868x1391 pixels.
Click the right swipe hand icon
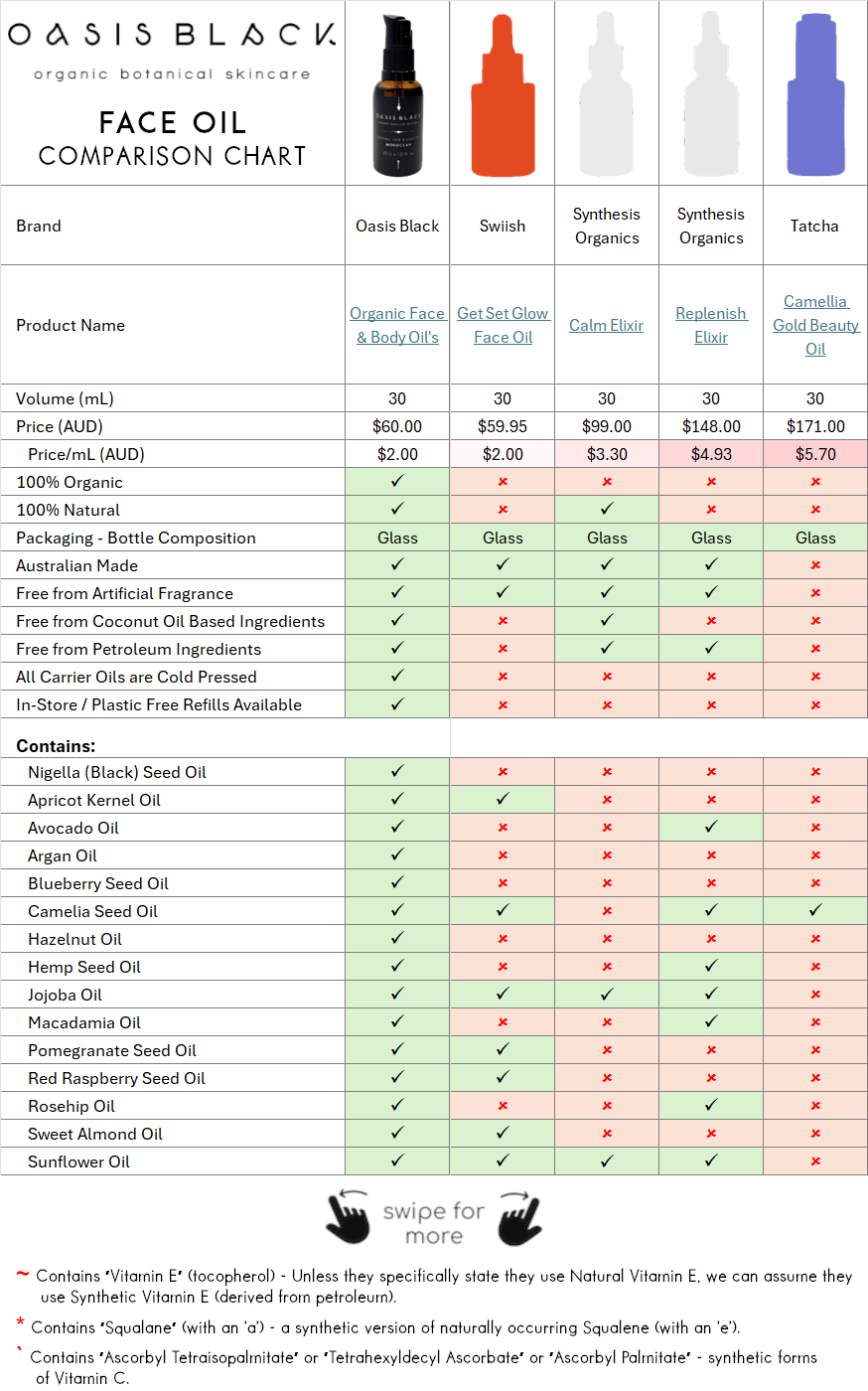pyautogui.click(x=519, y=1218)
